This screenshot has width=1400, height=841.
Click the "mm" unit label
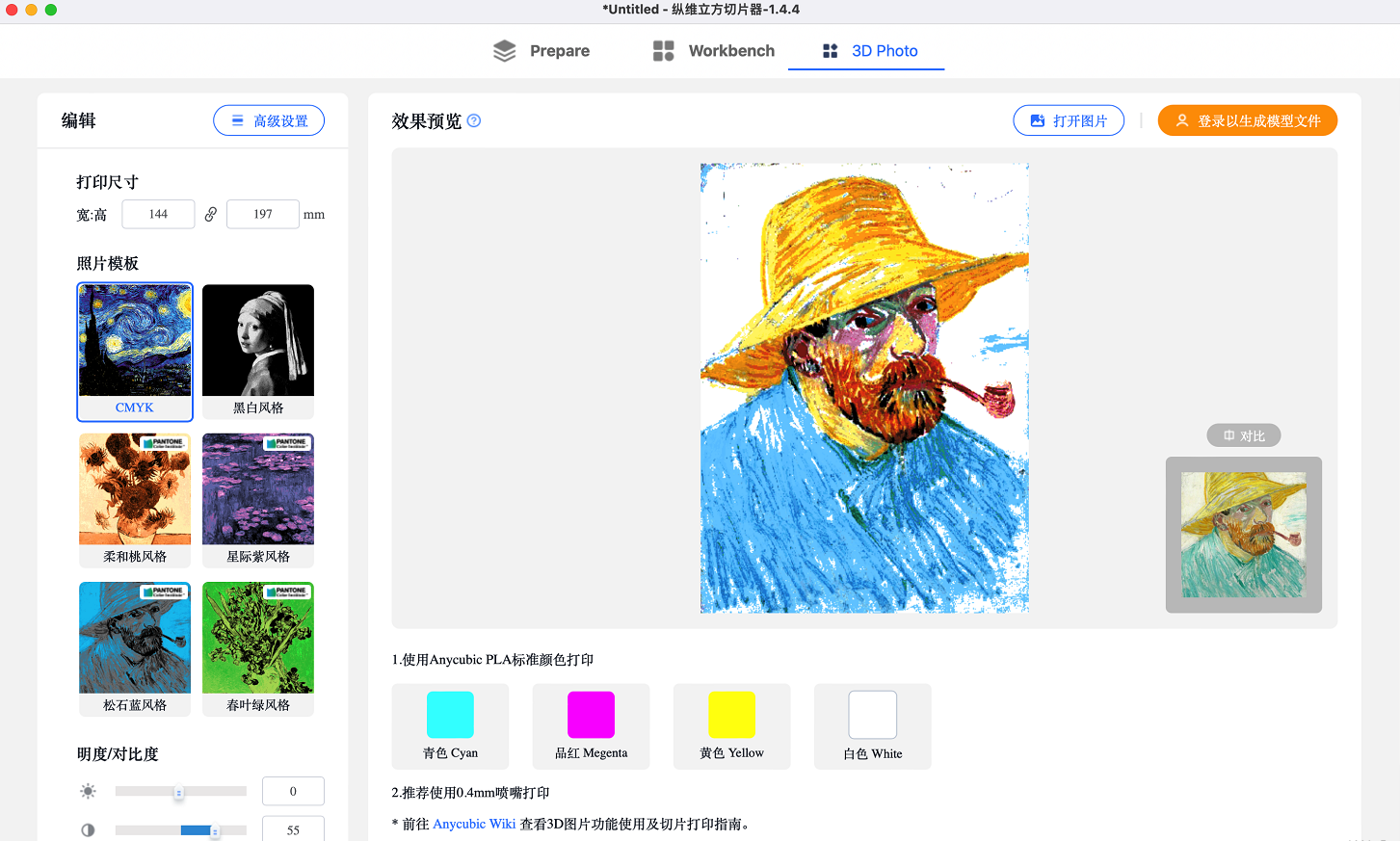click(314, 215)
